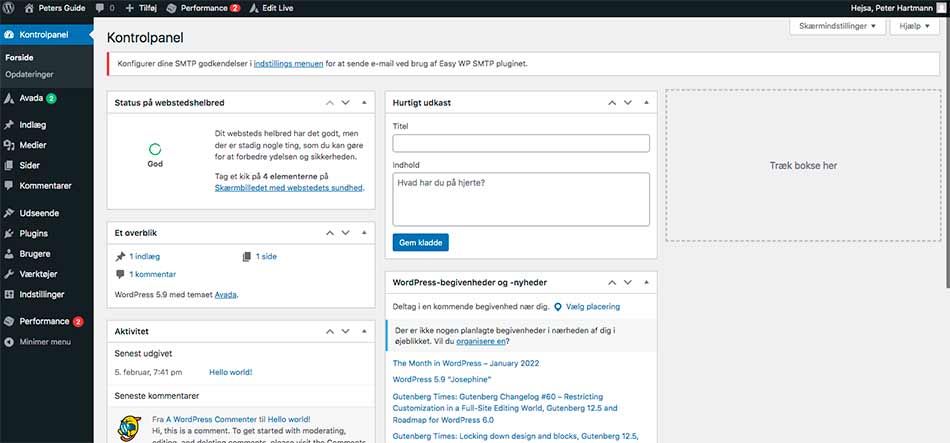Move Status på webstedshelbred box down
The height and width of the screenshot is (443, 950).
click(x=345, y=103)
